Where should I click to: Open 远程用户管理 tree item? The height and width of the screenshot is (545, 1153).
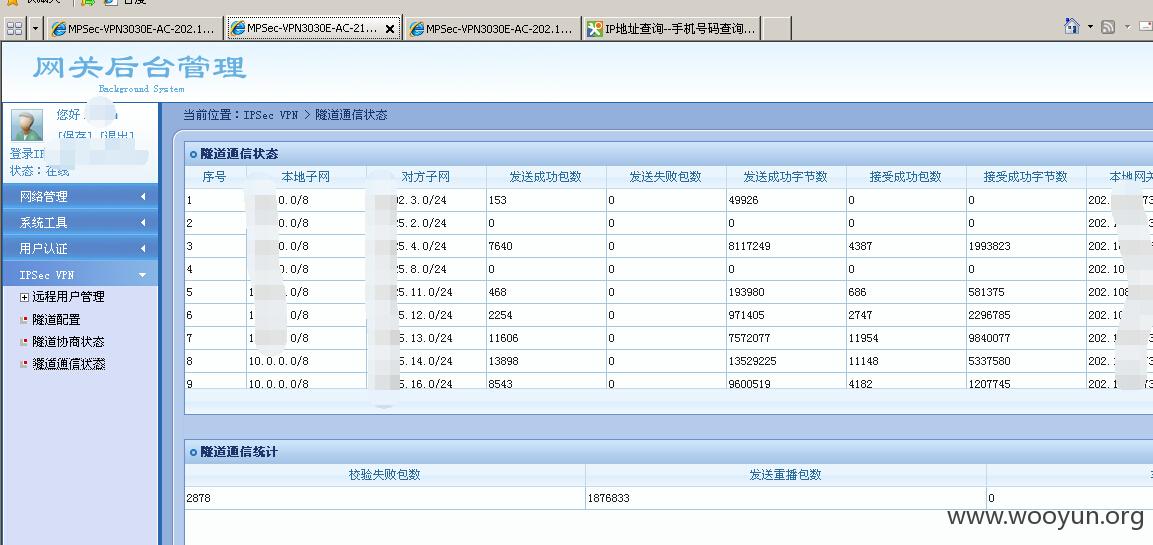[x=68, y=296]
